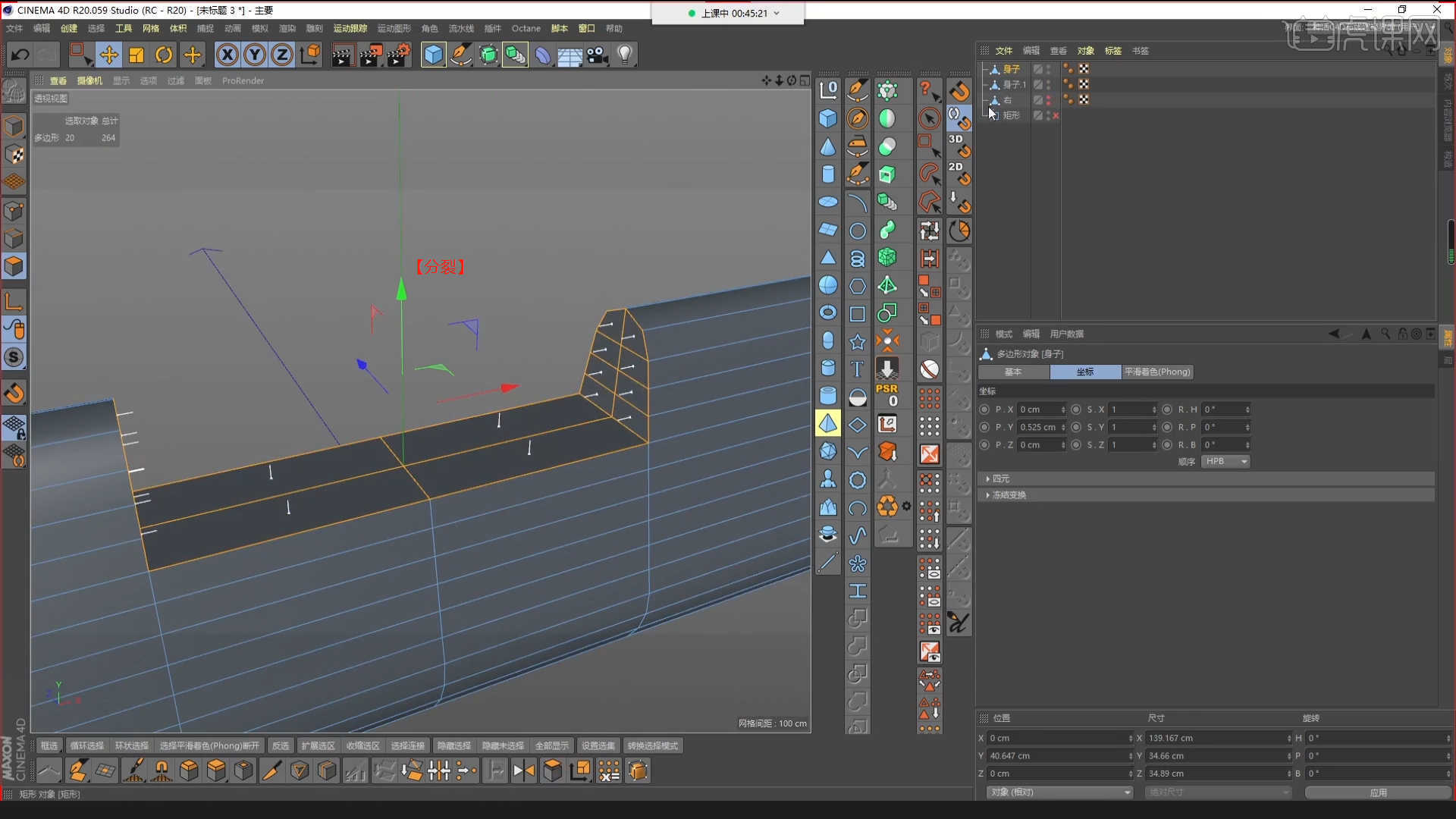Select the 矩形 object in the tree
The width and height of the screenshot is (1456, 819).
[x=1012, y=115]
